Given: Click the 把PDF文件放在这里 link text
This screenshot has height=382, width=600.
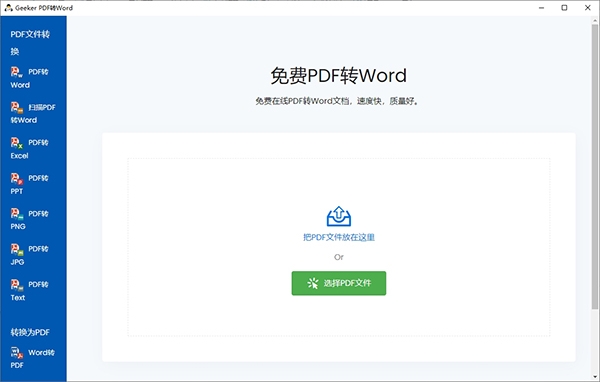Looking at the screenshot, I should click(339, 237).
